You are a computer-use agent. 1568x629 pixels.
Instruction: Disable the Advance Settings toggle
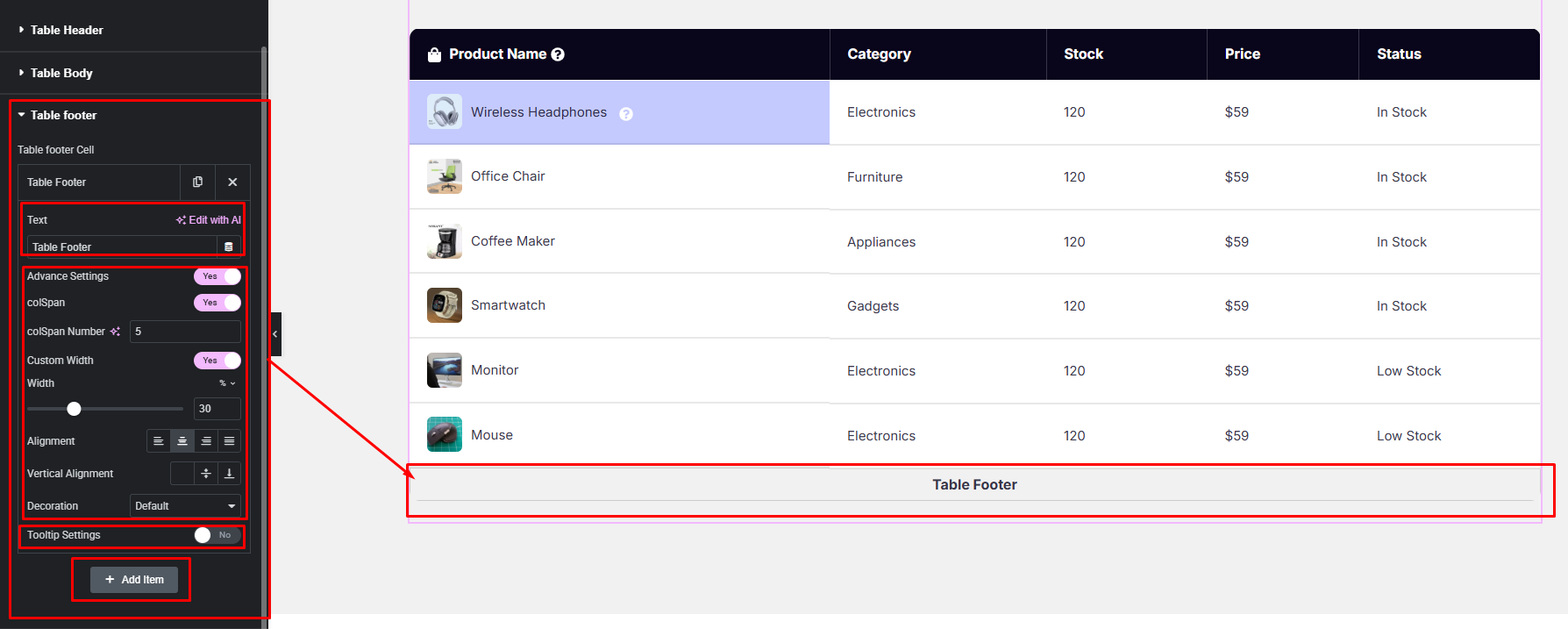click(x=217, y=276)
